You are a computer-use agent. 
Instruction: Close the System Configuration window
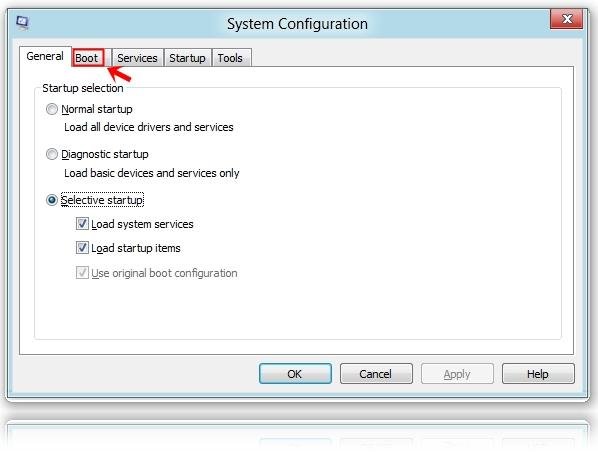pos(567,19)
